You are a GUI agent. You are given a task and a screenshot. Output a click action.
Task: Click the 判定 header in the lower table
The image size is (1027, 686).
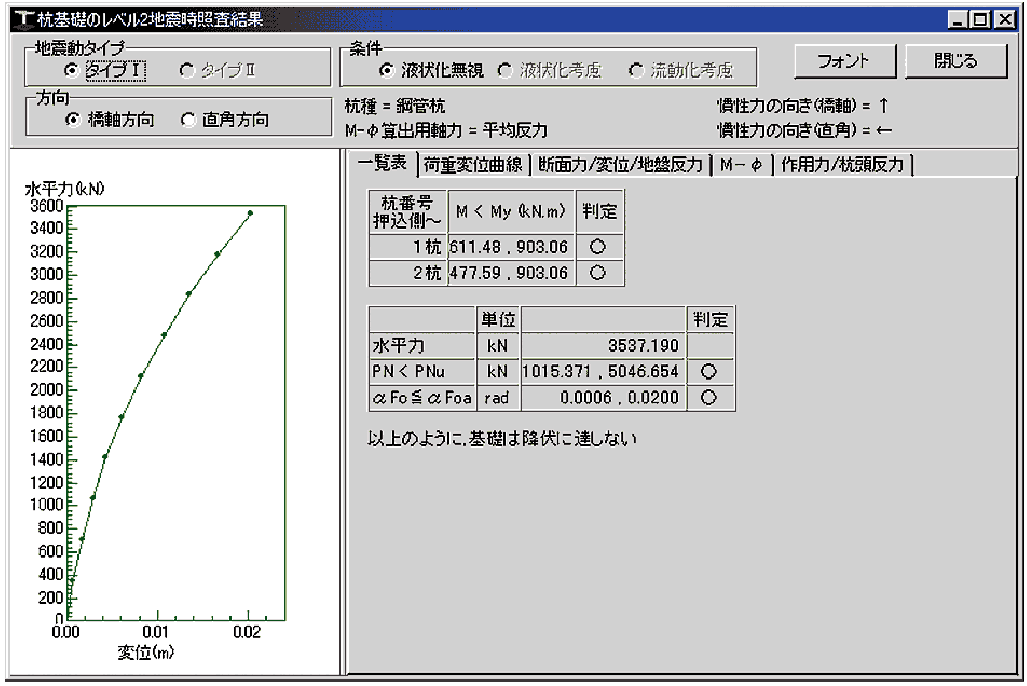tap(711, 320)
